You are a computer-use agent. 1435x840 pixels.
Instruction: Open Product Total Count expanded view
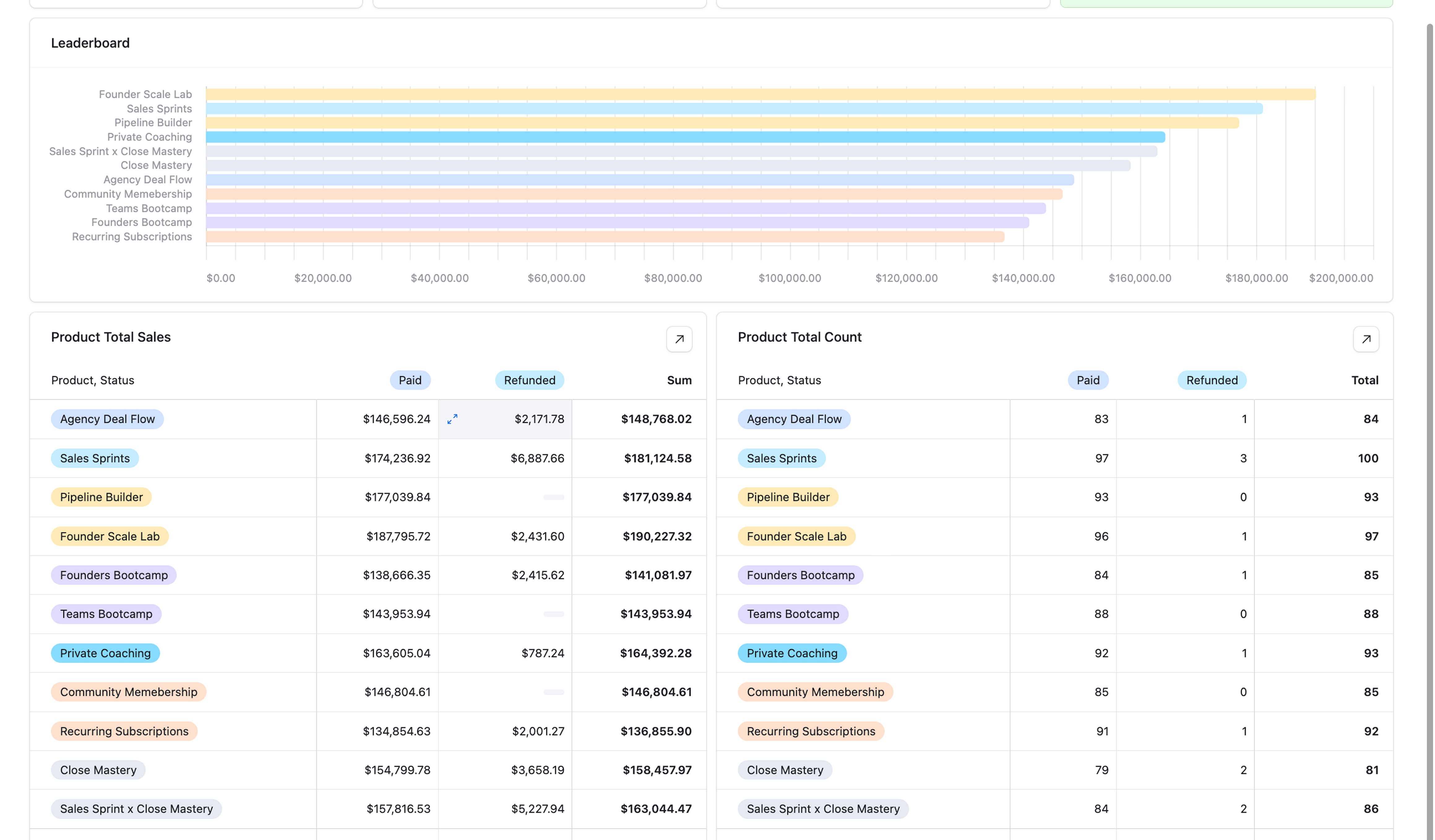[1366, 339]
